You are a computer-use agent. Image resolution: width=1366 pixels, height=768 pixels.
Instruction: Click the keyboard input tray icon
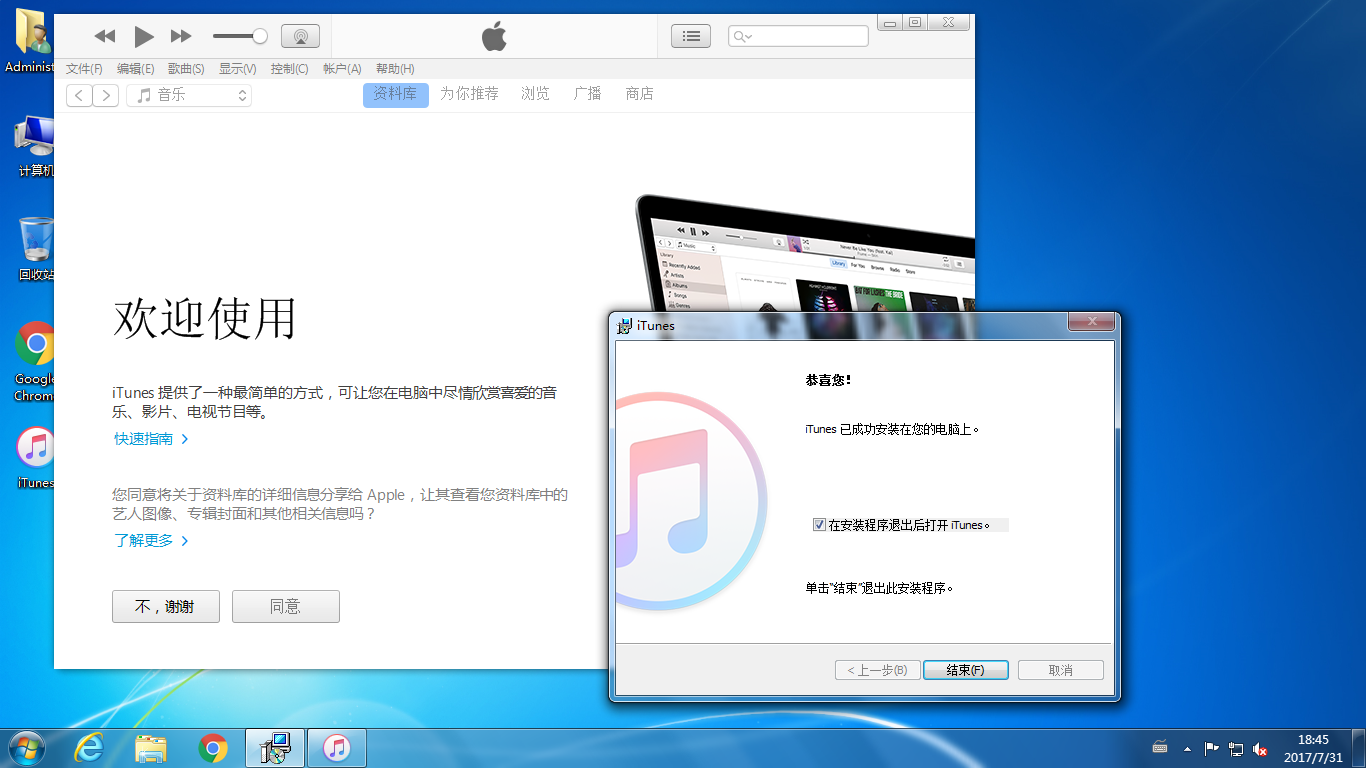pyautogui.click(x=1161, y=748)
